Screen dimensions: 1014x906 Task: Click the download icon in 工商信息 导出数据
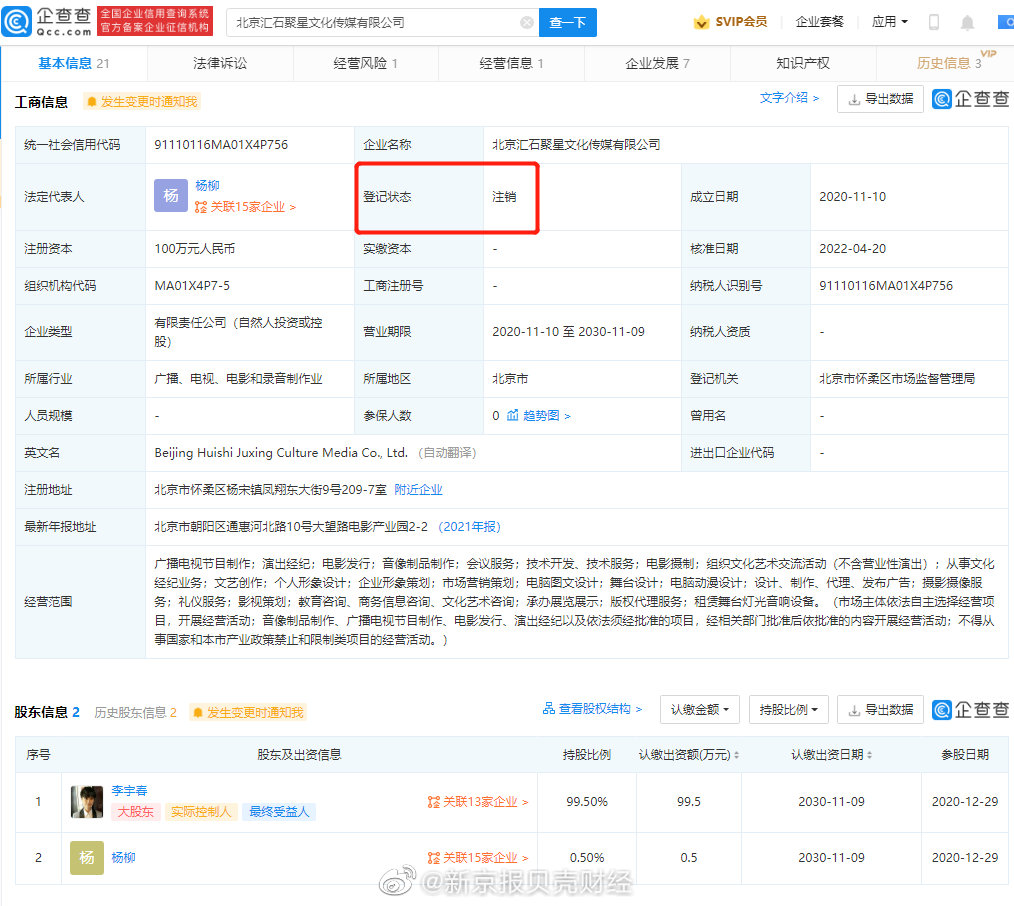tap(854, 100)
